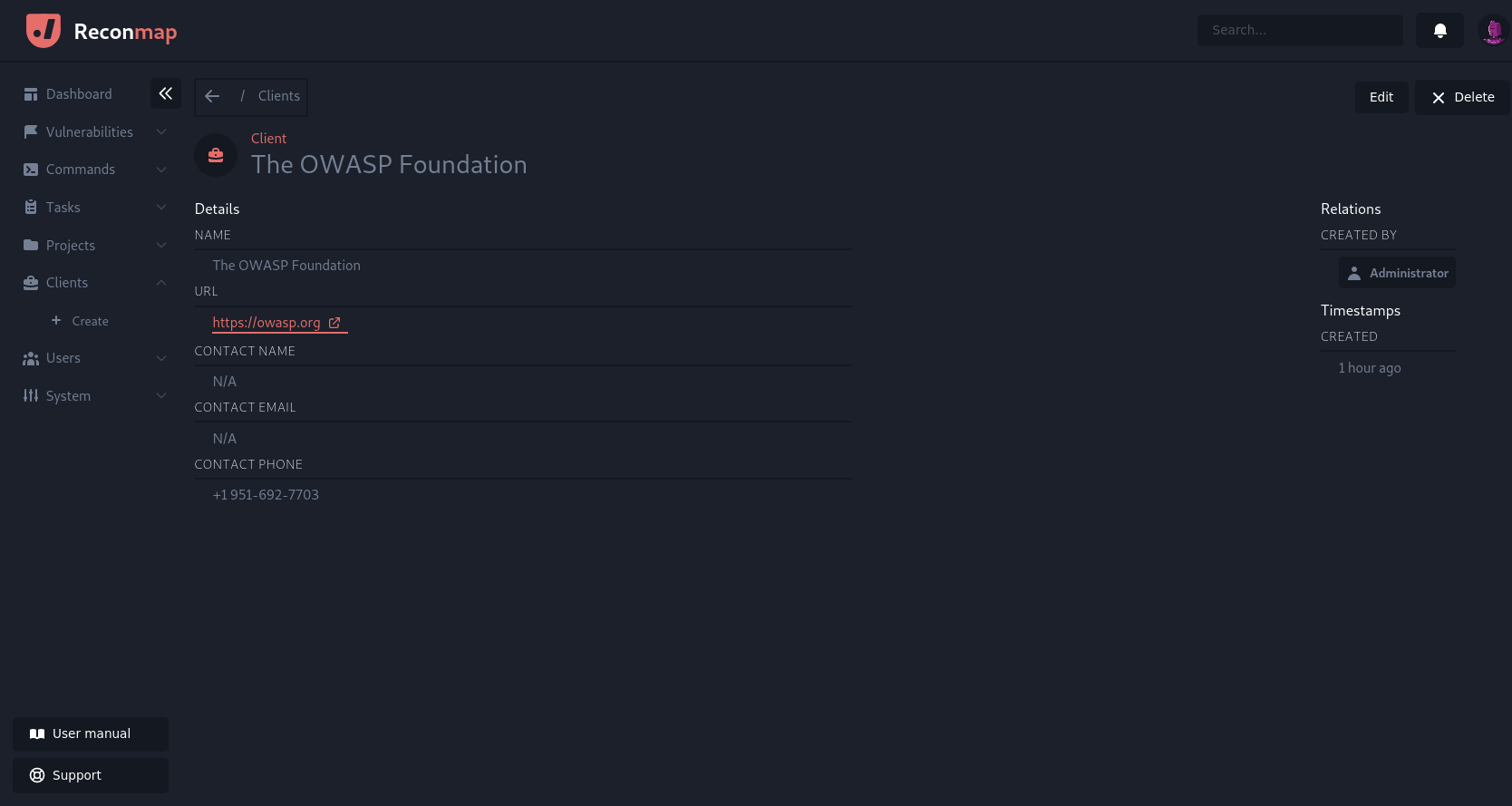Collapse the Clients menu chevron
This screenshot has width=1512, height=806.
(x=161, y=283)
